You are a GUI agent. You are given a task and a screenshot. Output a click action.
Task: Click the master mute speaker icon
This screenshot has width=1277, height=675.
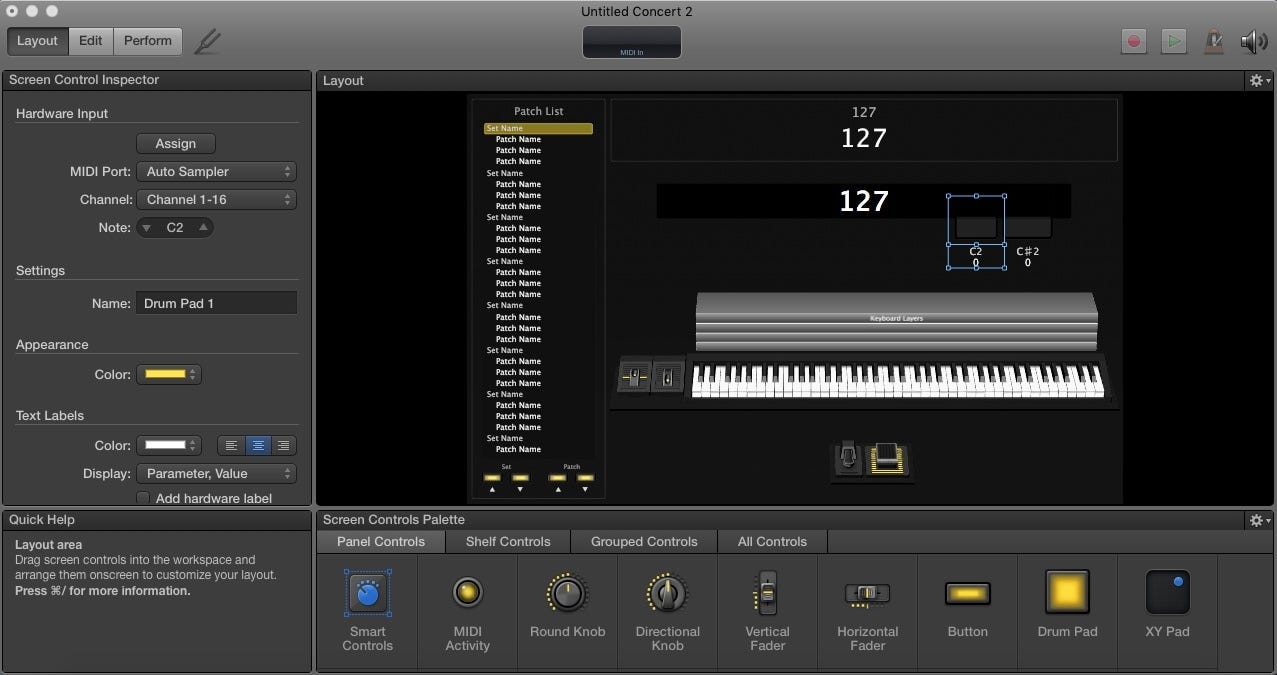tap(1254, 41)
